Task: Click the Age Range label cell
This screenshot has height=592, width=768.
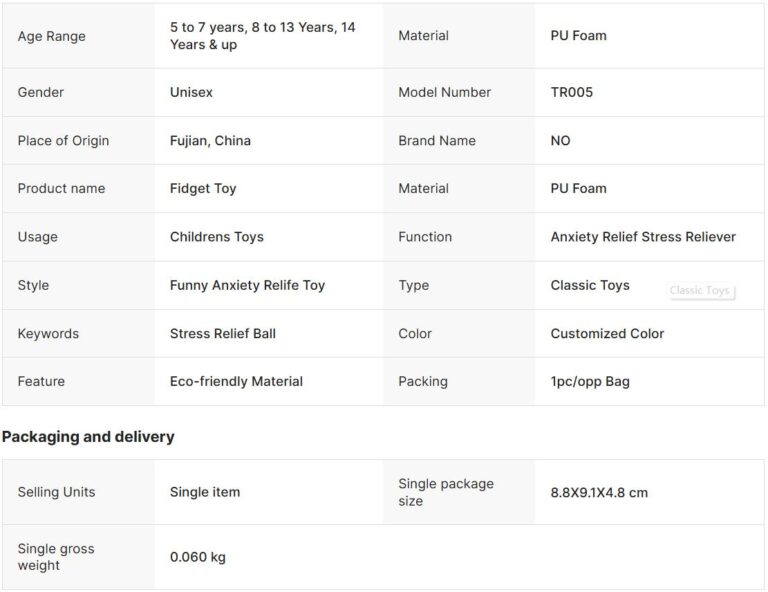Action: [x=52, y=36]
